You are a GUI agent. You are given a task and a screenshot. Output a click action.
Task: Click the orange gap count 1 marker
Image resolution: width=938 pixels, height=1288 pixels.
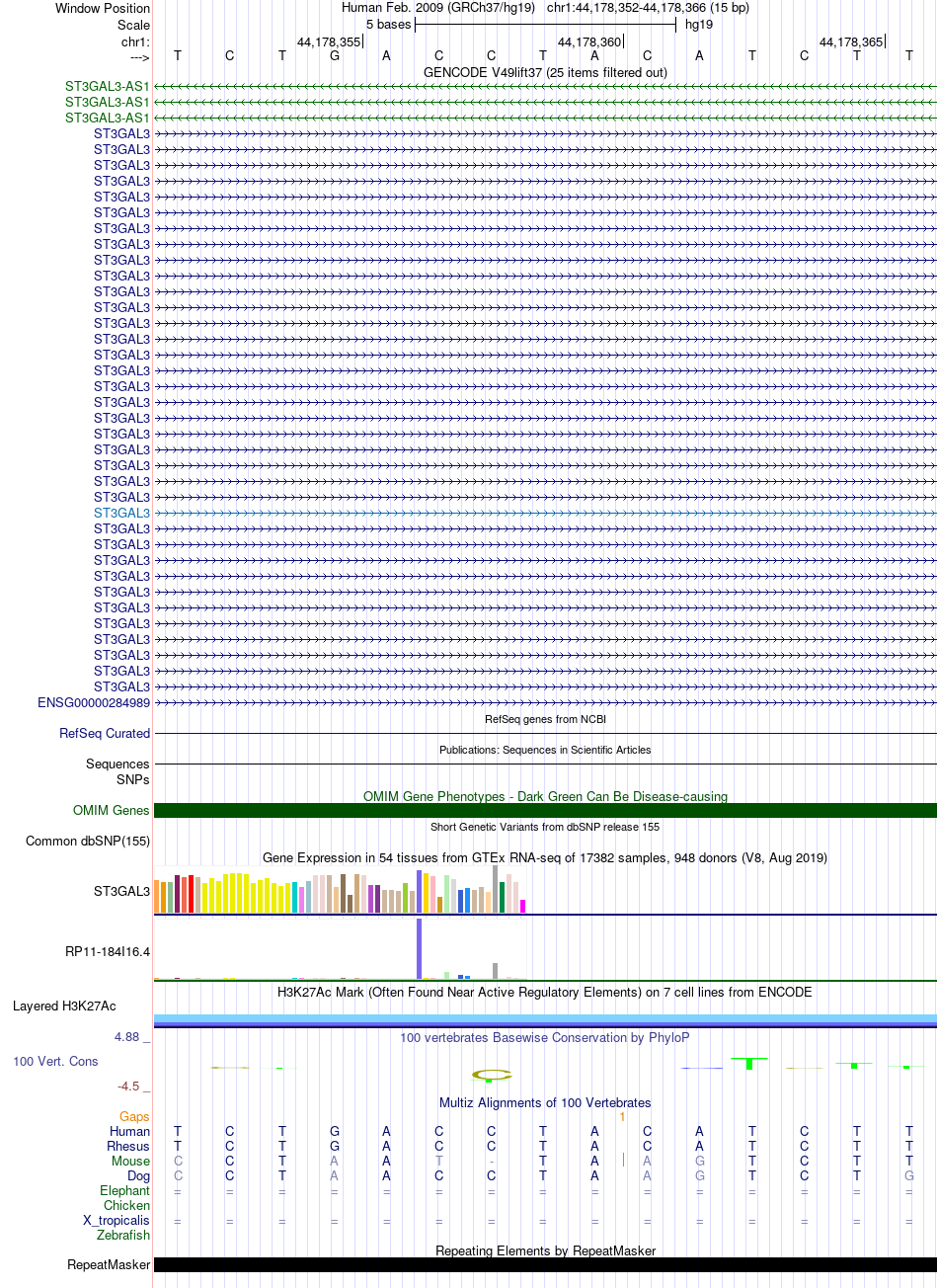[x=622, y=1116]
